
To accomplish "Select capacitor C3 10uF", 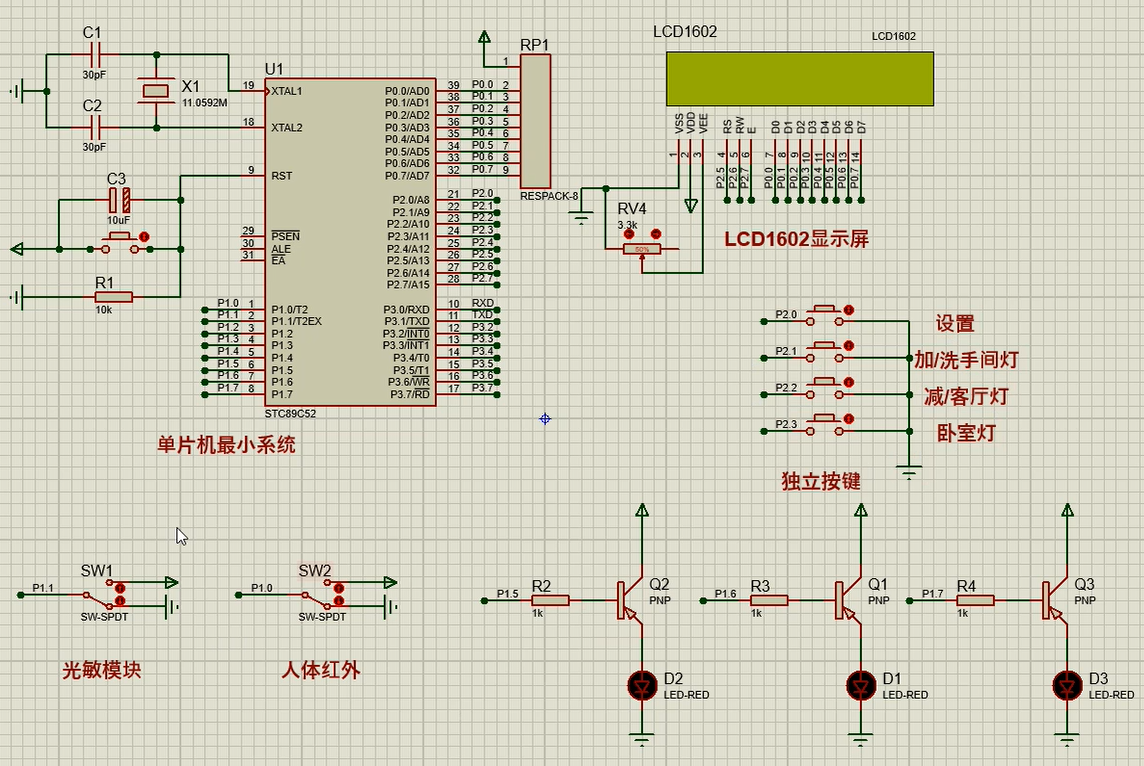I will coord(119,200).
